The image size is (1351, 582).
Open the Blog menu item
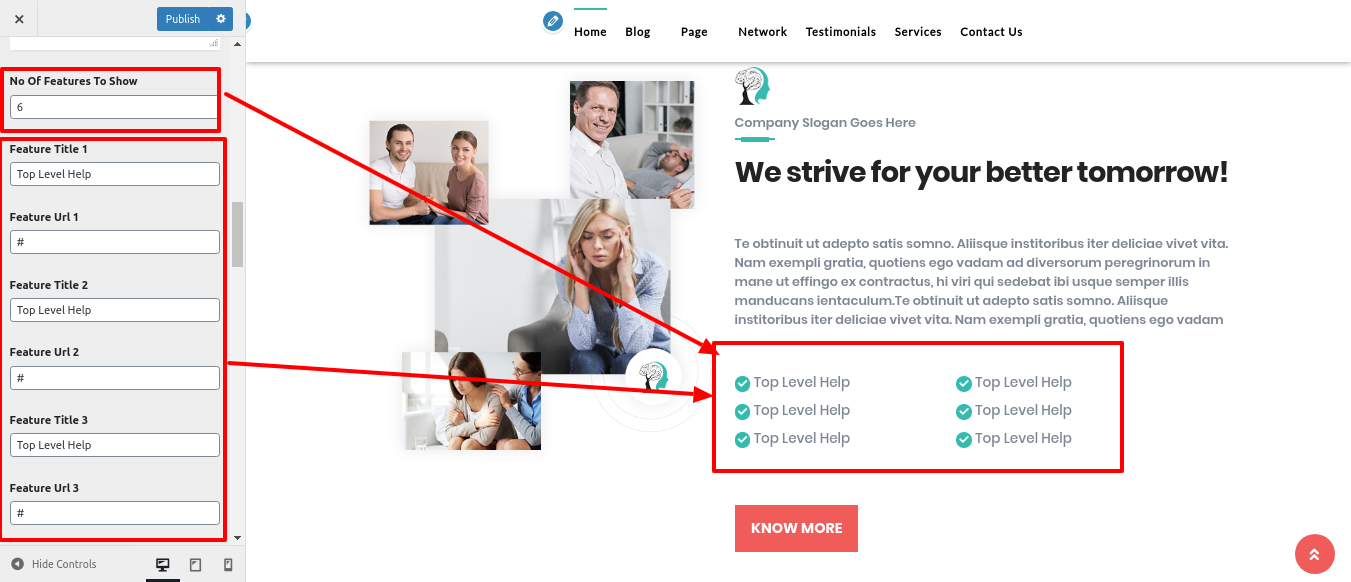[638, 32]
